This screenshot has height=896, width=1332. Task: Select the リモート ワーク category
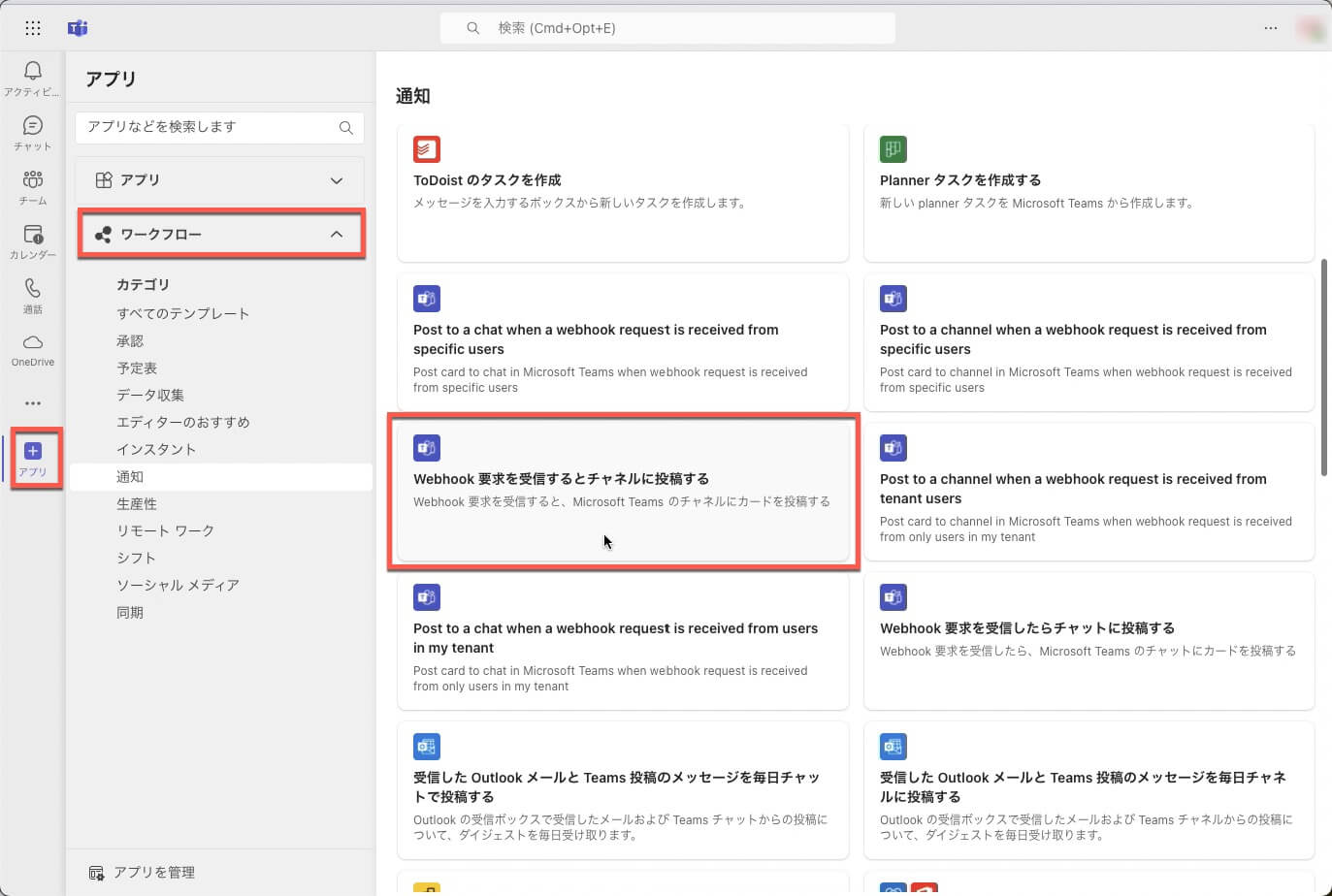coord(166,530)
